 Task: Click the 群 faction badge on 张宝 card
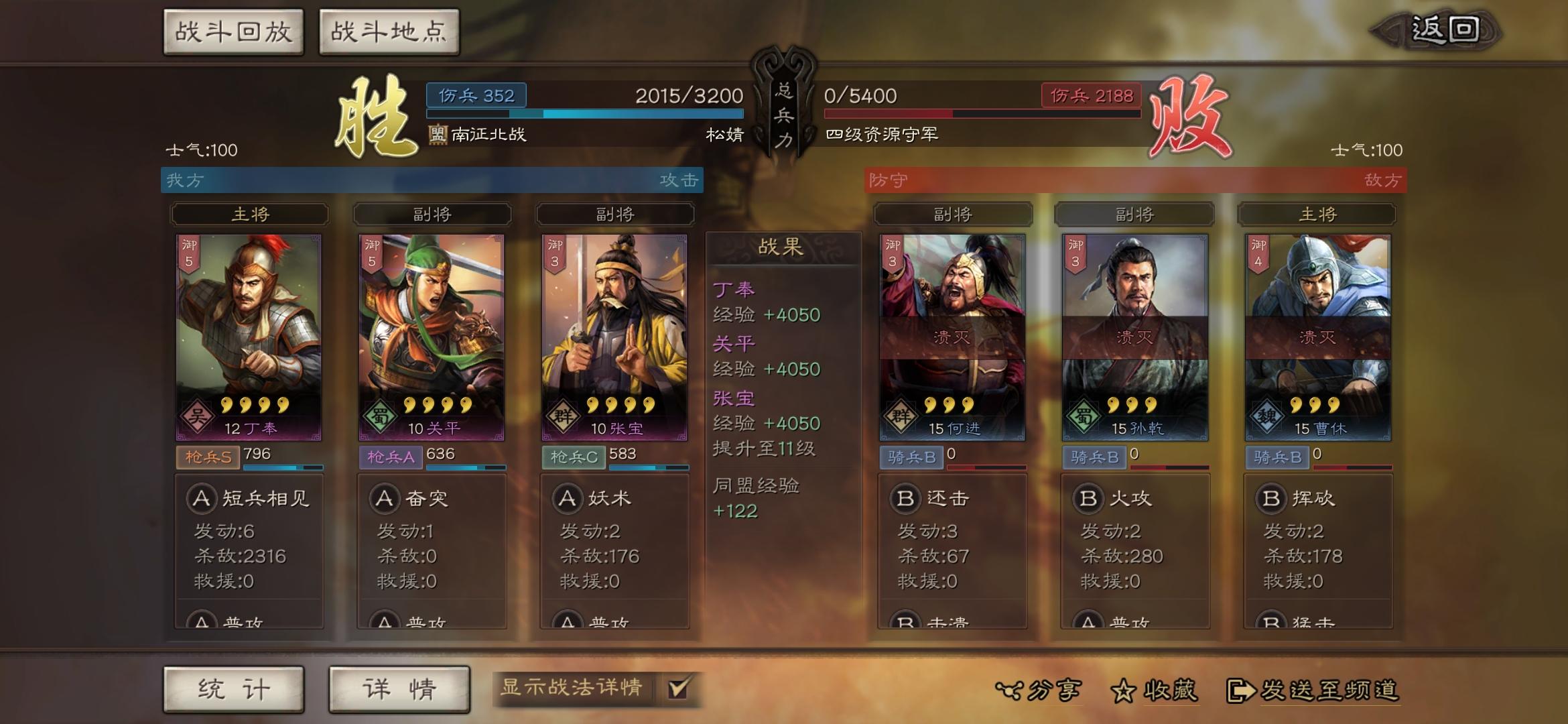pyautogui.click(x=563, y=417)
